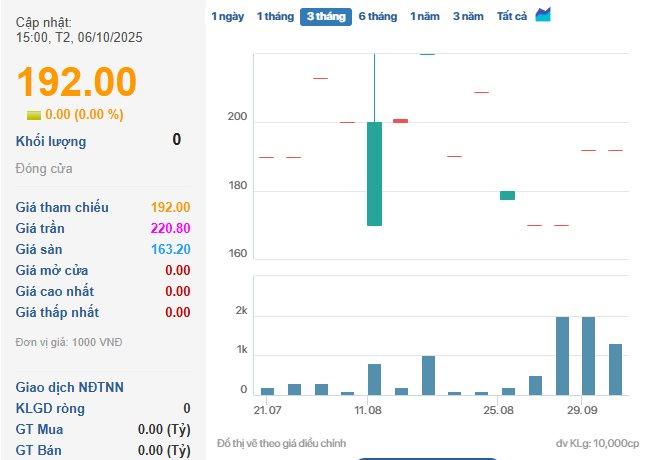Click the Khối lượng label
652x460 pixels.
51,141
